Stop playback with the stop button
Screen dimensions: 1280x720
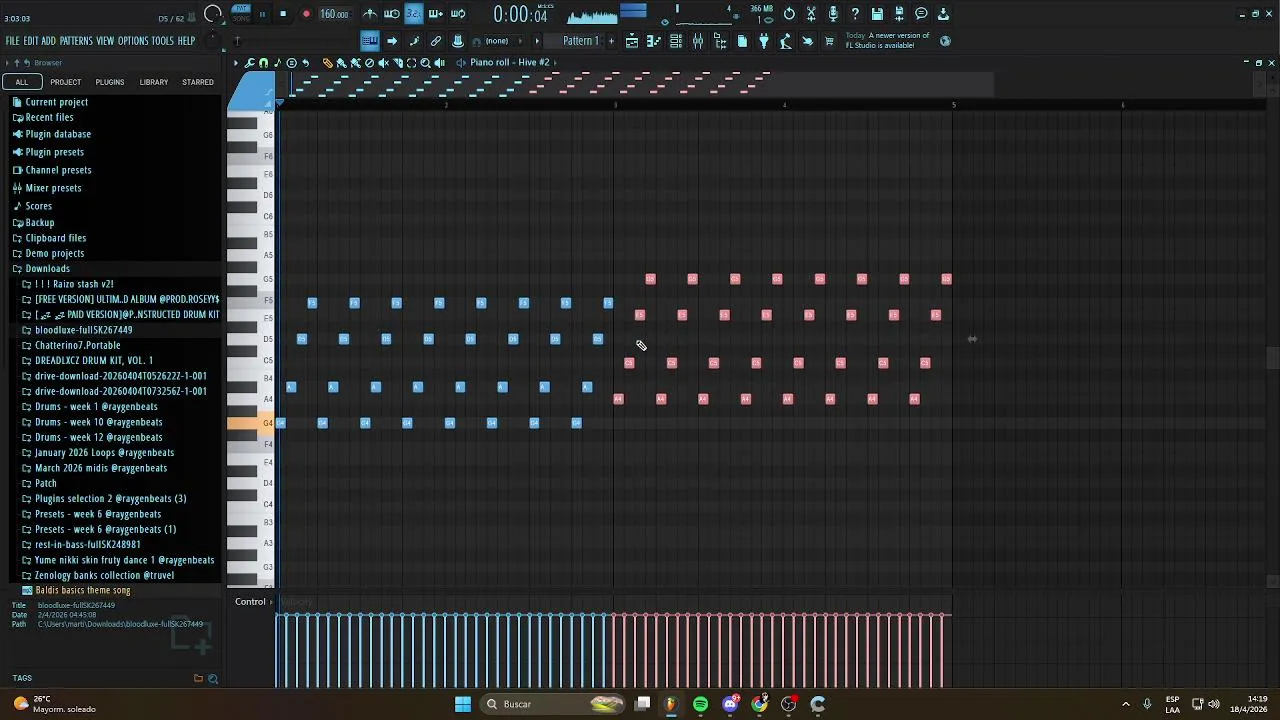[283, 14]
